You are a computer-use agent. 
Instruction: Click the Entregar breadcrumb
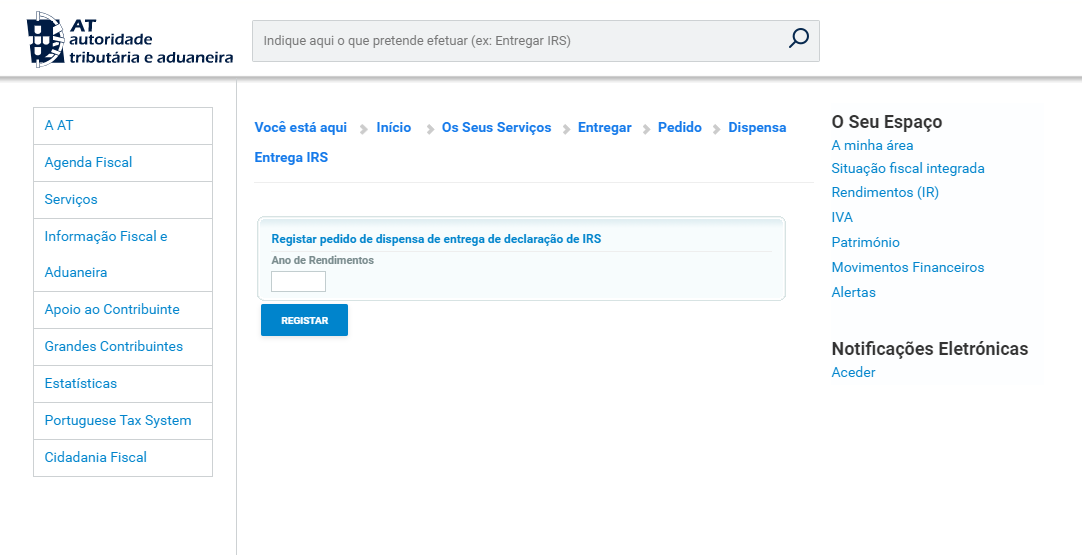coord(604,128)
